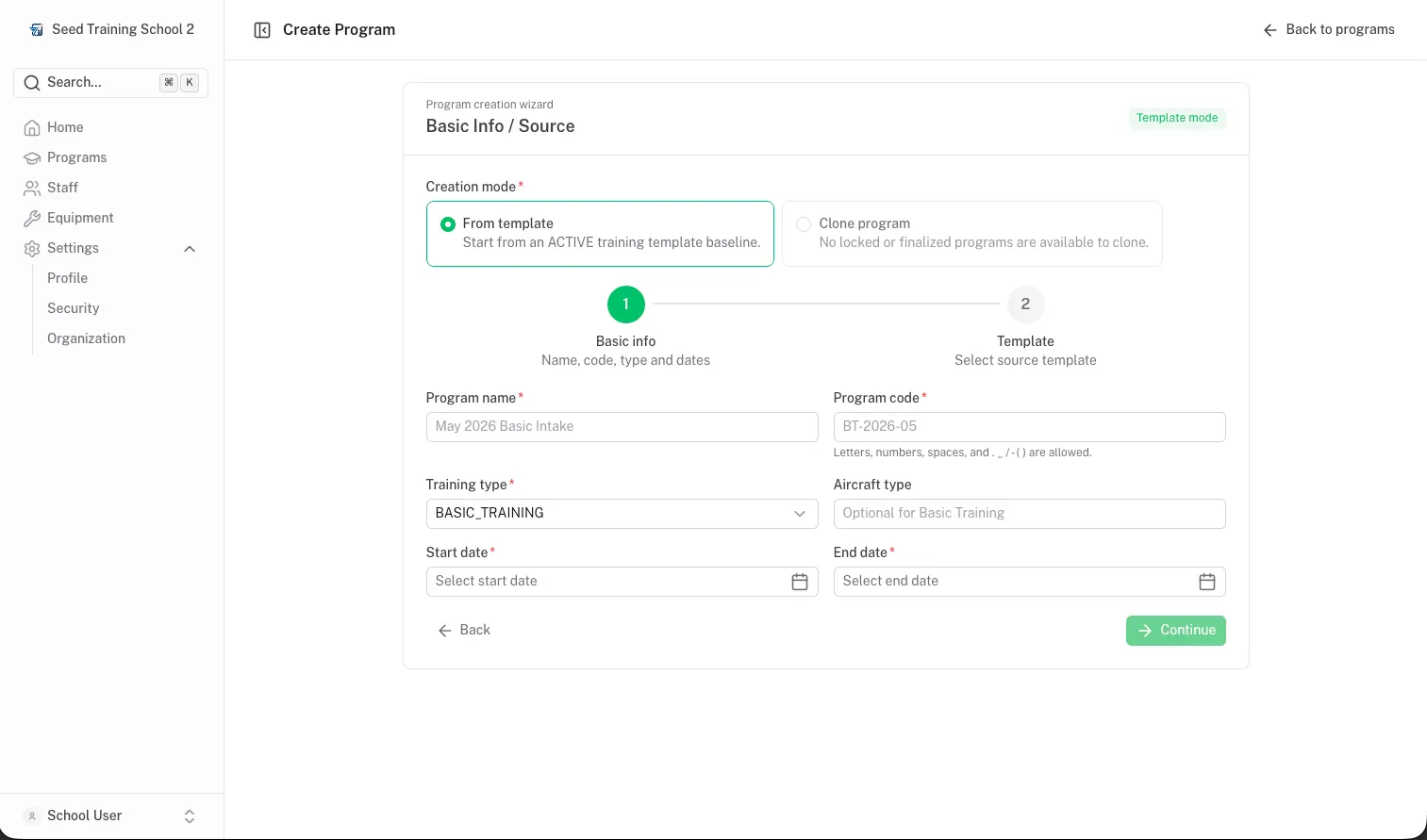Viewport: 1427px width, 840px height.
Task: Collapse the Settings submenu chevron
Action: pyautogui.click(x=190, y=249)
